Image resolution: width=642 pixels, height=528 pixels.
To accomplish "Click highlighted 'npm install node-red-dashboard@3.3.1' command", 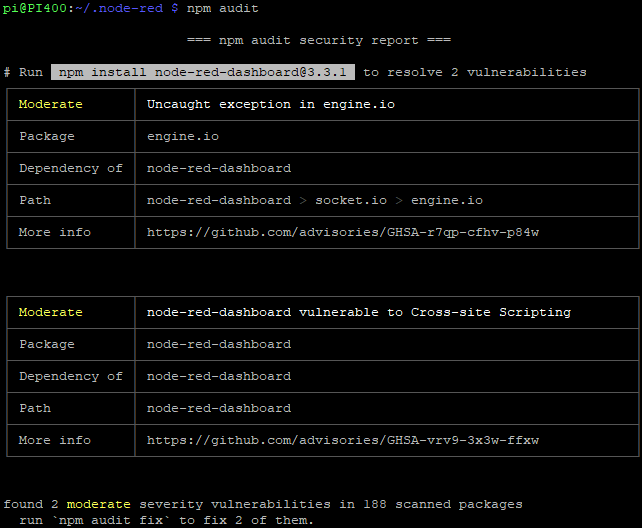I will click(x=203, y=72).
